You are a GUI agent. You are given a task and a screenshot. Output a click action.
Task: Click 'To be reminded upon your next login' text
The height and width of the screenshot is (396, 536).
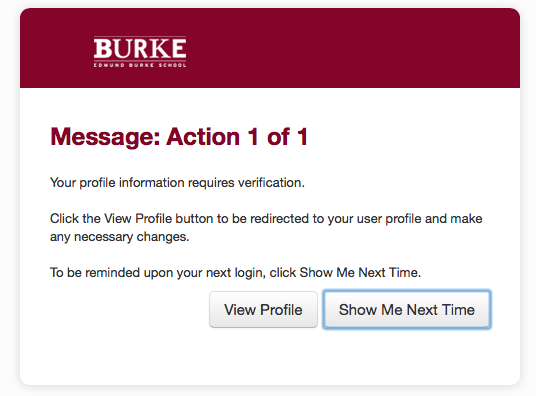[156, 273]
